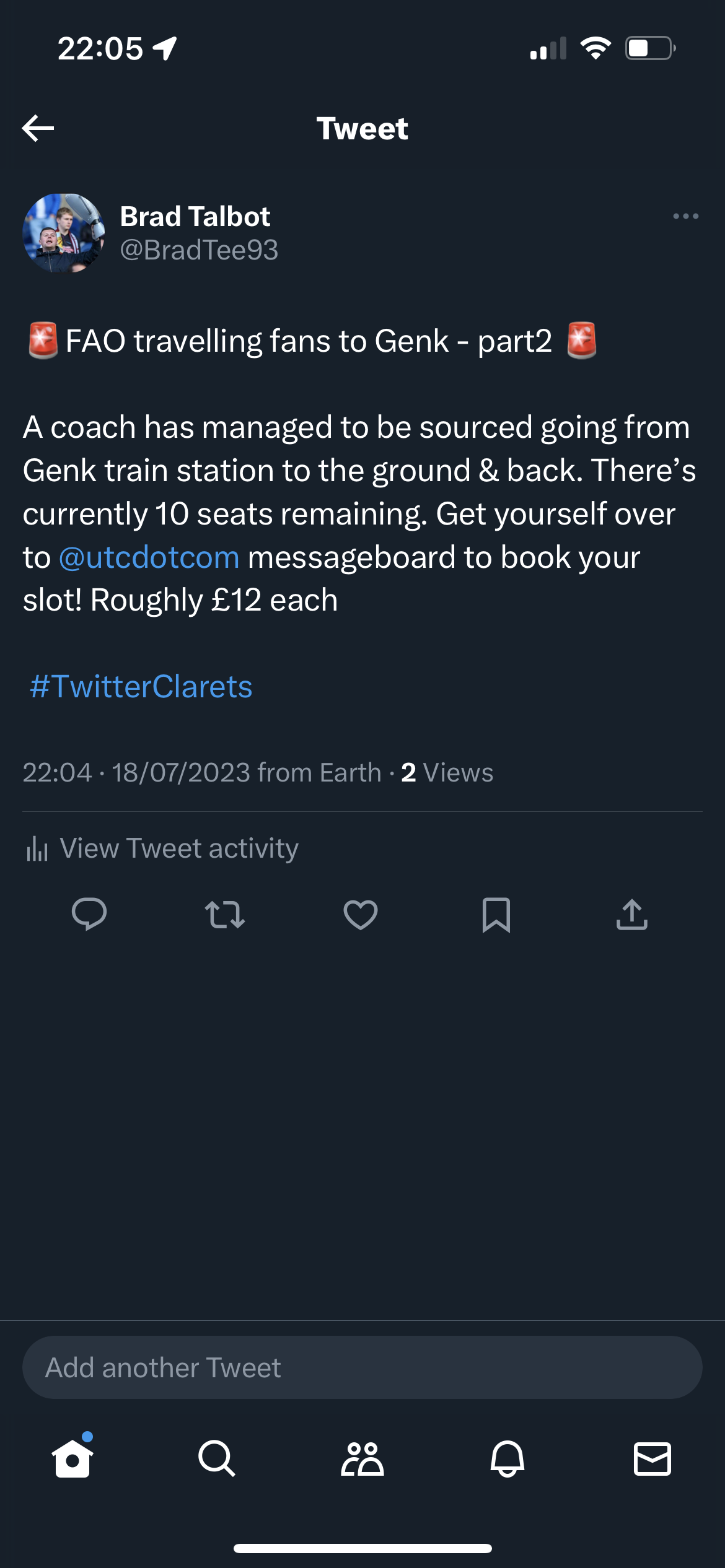The height and width of the screenshot is (1568, 725).
Task: Open View Tweet activity
Action: tap(178, 848)
